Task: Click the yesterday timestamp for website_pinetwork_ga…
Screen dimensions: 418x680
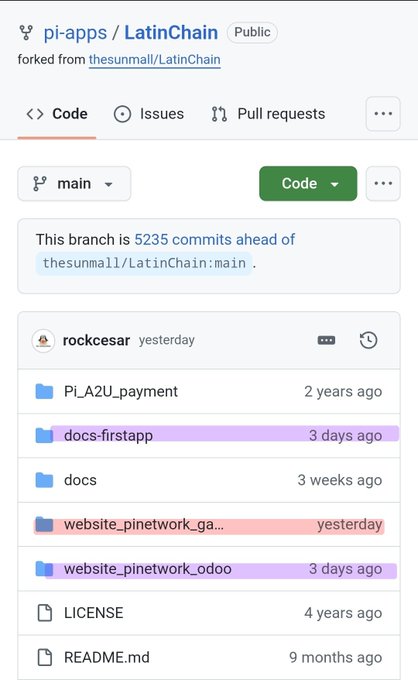Action: tap(349, 525)
